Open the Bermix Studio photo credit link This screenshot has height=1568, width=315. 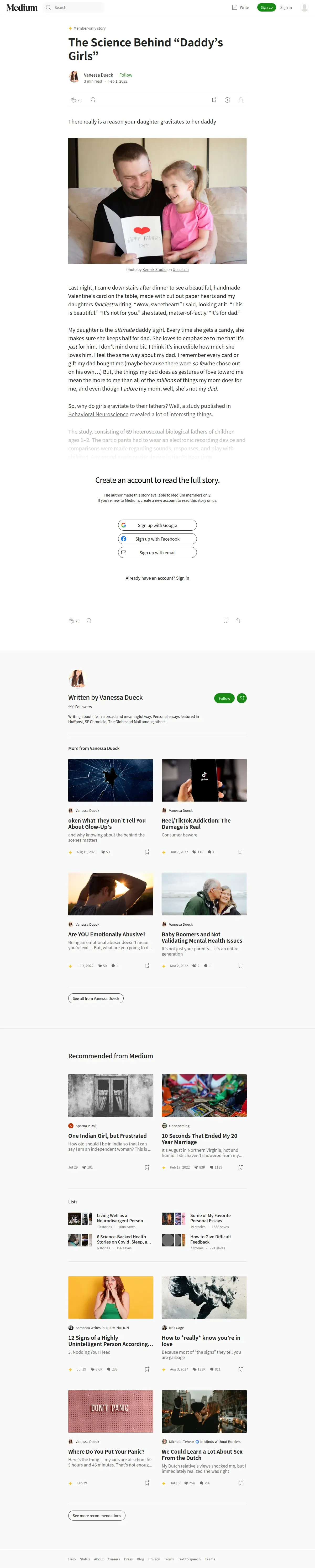(x=154, y=269)
